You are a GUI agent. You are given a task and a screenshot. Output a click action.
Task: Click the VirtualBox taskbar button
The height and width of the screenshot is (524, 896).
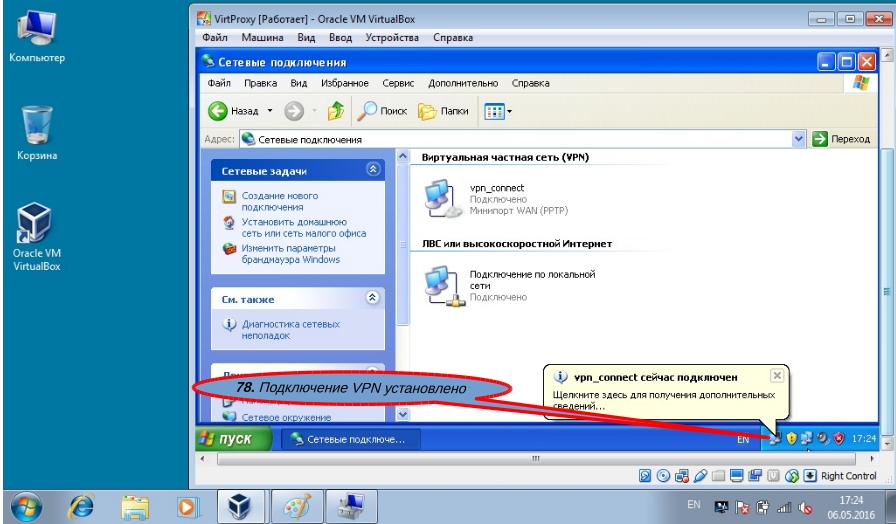point(241,506)
